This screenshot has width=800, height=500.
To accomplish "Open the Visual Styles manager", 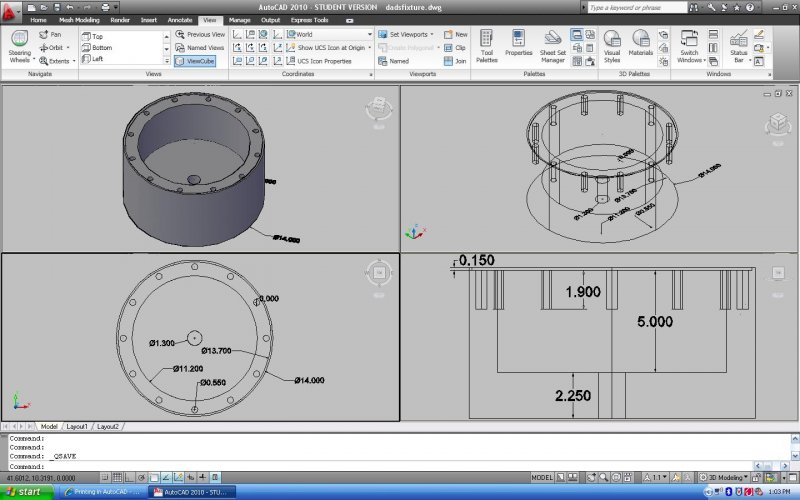I will coord(612,44).
